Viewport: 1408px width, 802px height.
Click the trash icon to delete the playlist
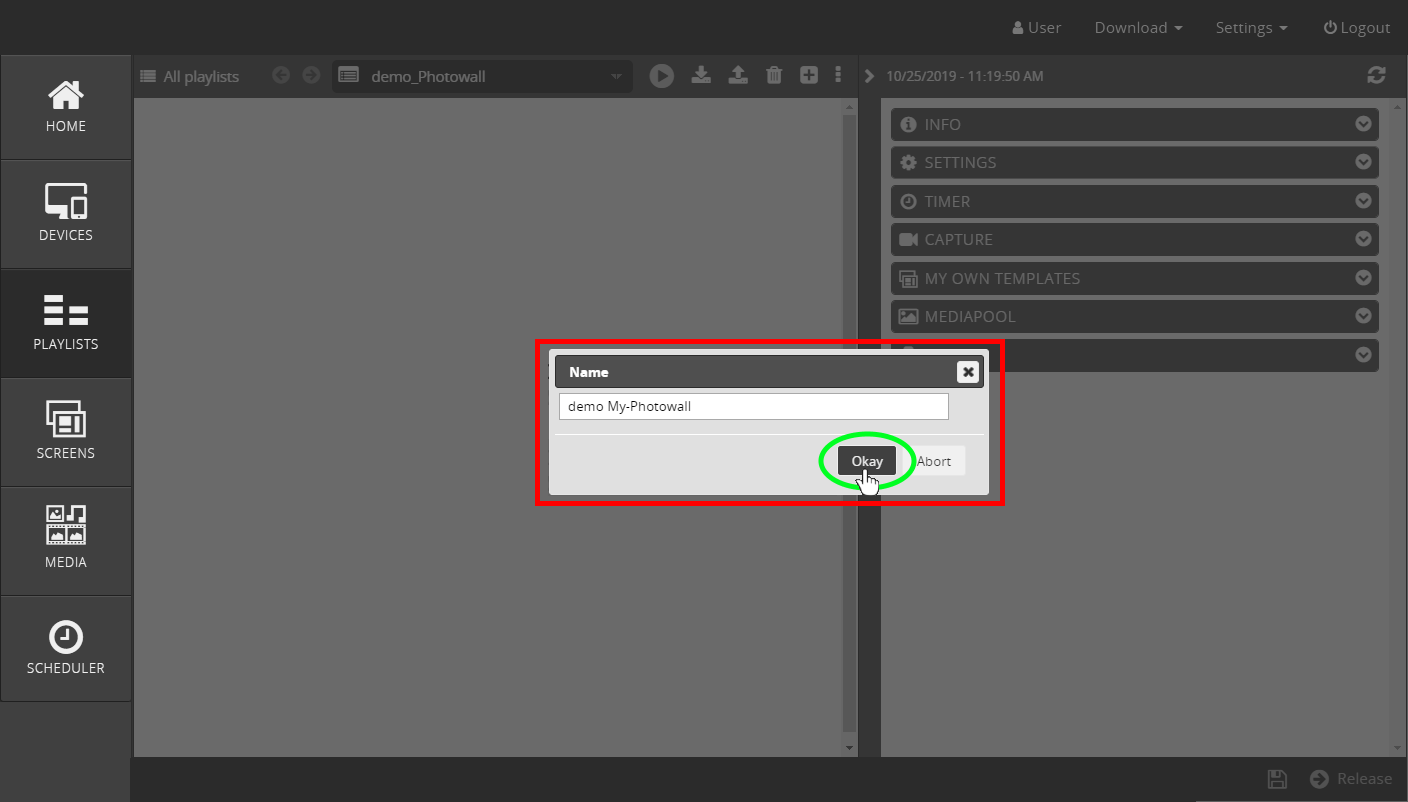(x=774, y=75)
